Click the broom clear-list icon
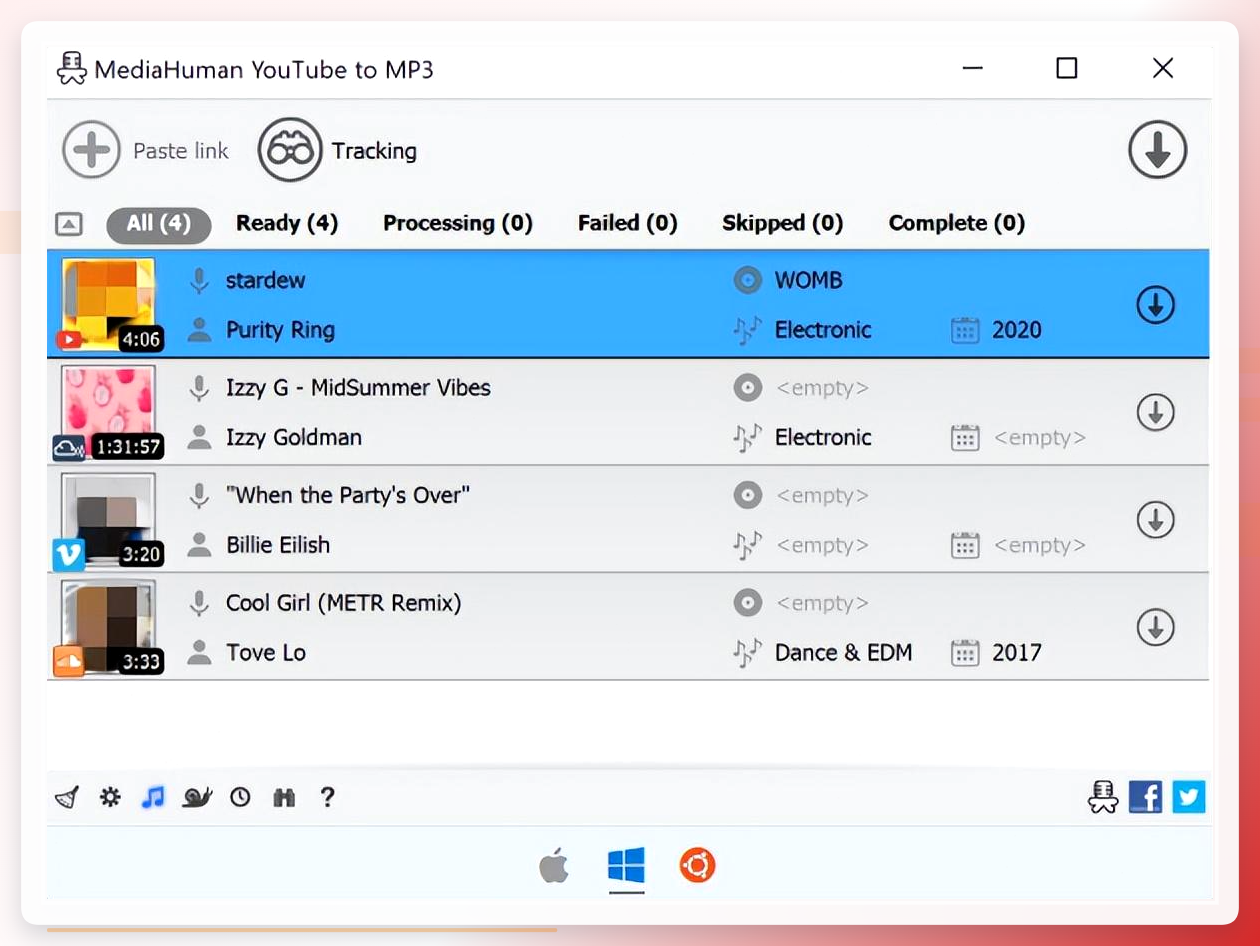 tap(67, 797)
